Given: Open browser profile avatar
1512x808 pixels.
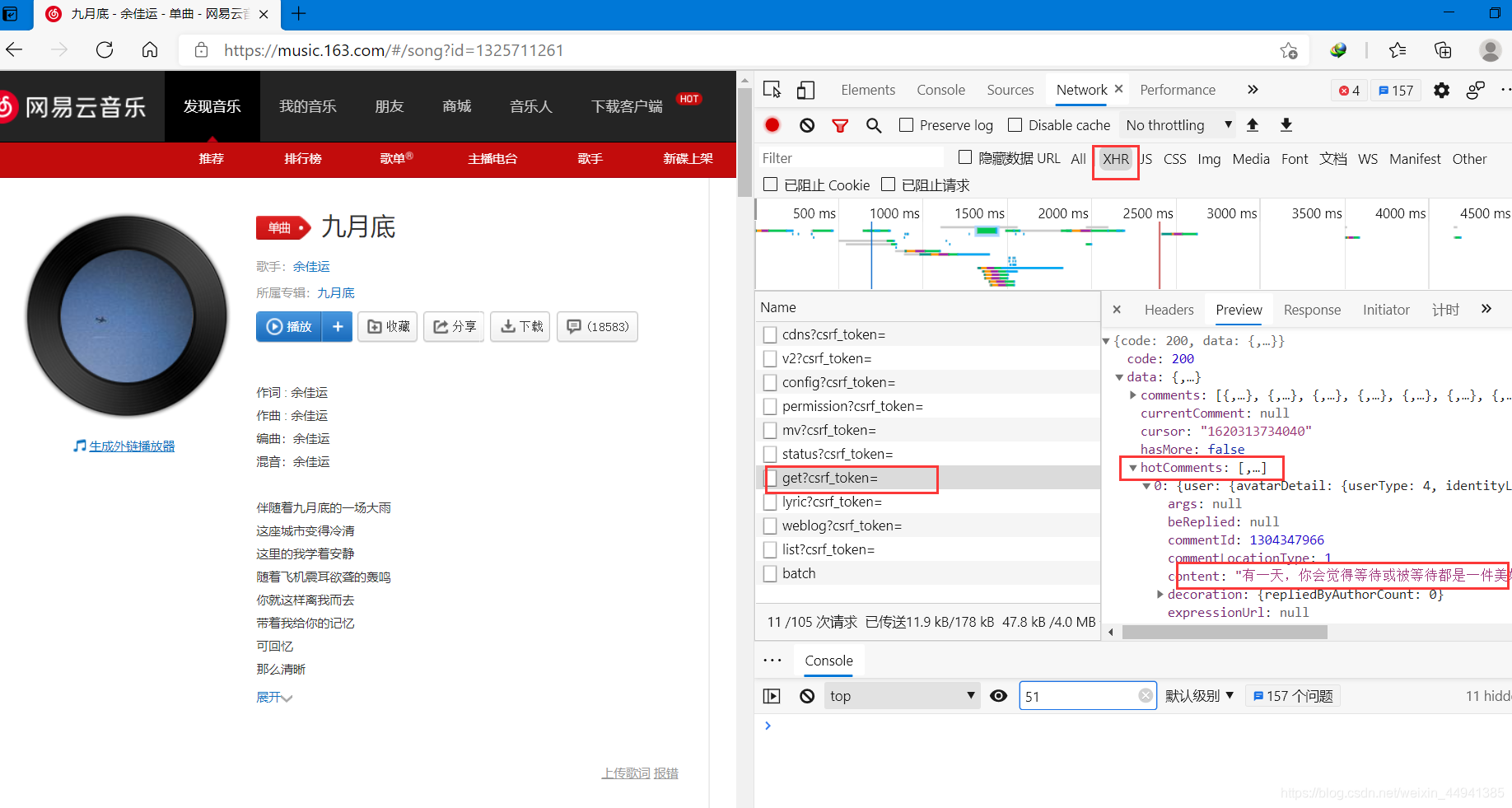Looking at the screenshot, I should pyautogui.click(x=1490, y=50).
